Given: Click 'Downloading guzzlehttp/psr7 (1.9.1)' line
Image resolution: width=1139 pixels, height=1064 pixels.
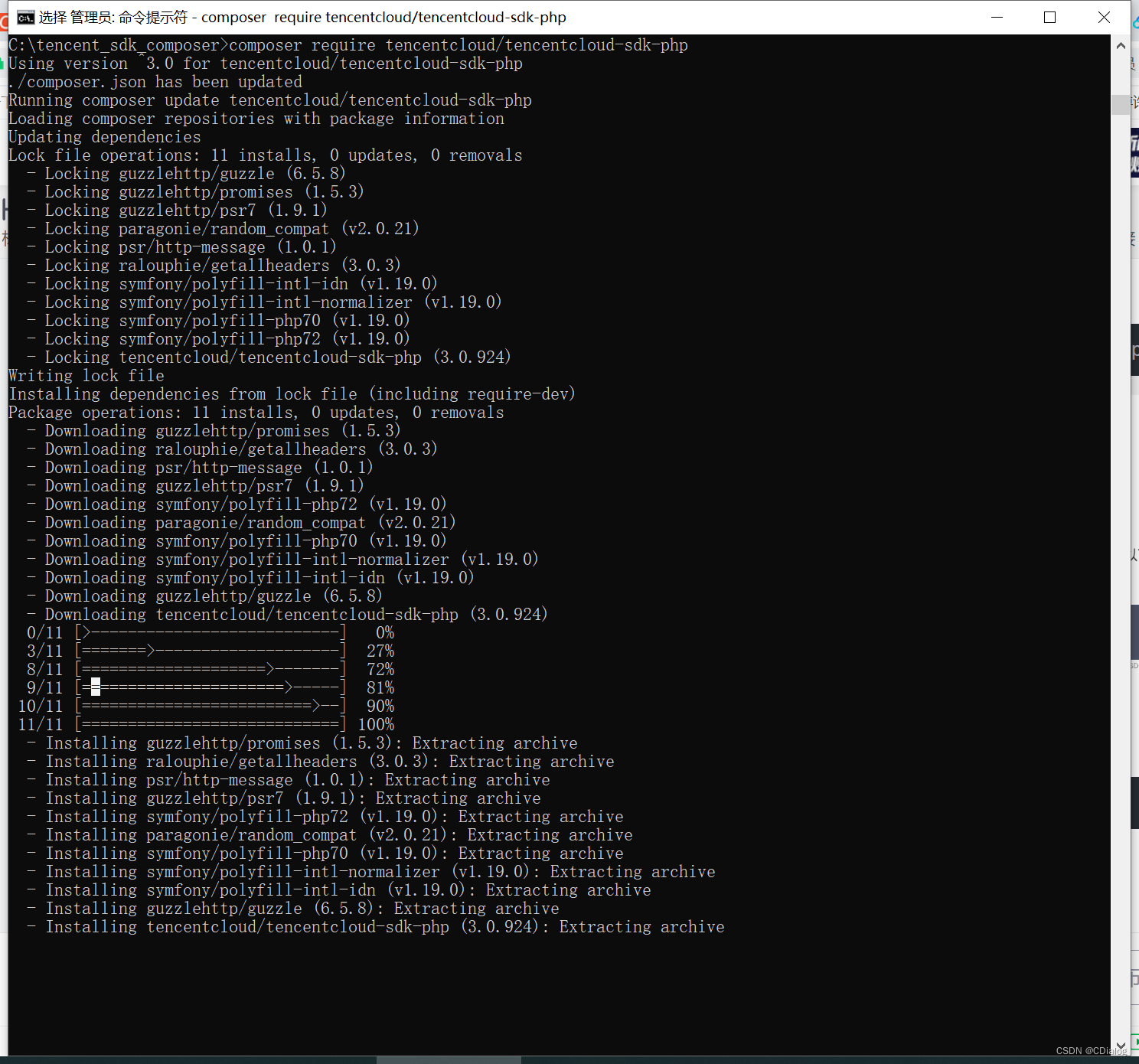Looking at the screenshot, I should point(195,486).
